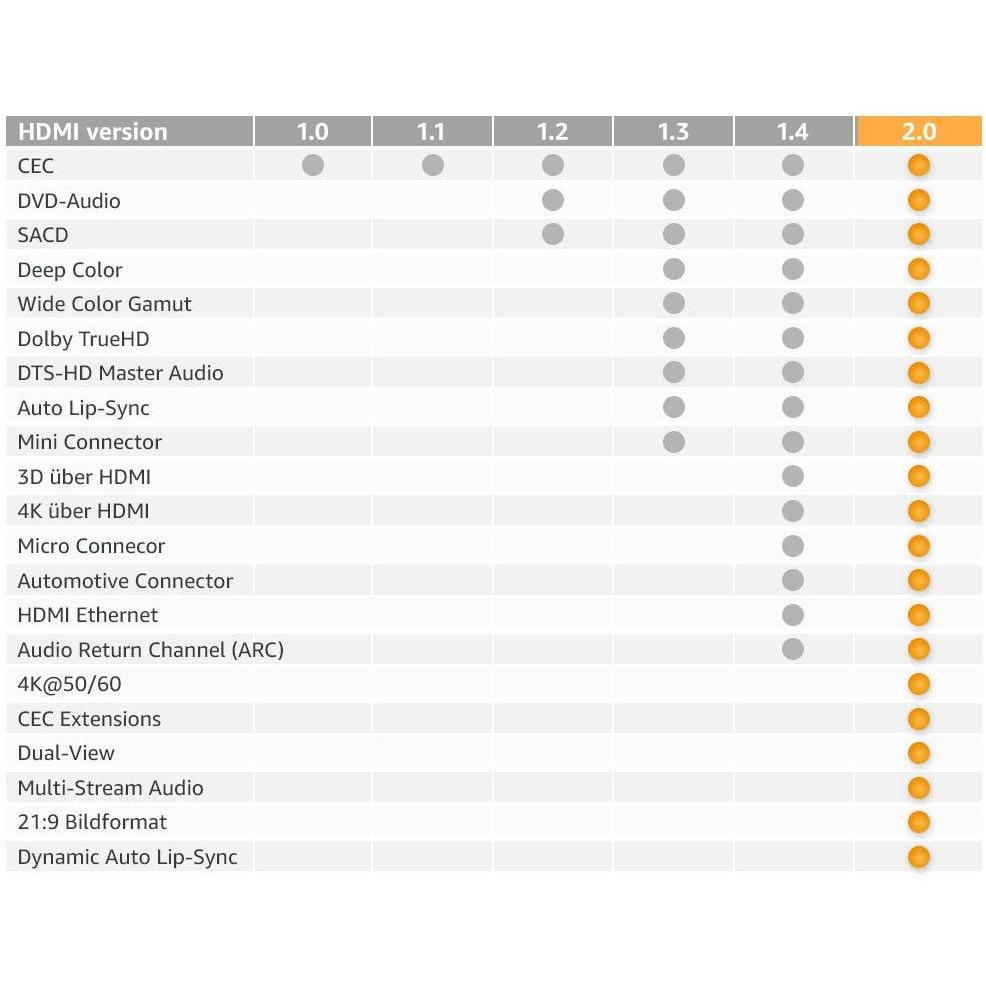Screen dimensions: 986x986
Task: Click the Multi-Stream Audio row label
Action: pos(110,788)
